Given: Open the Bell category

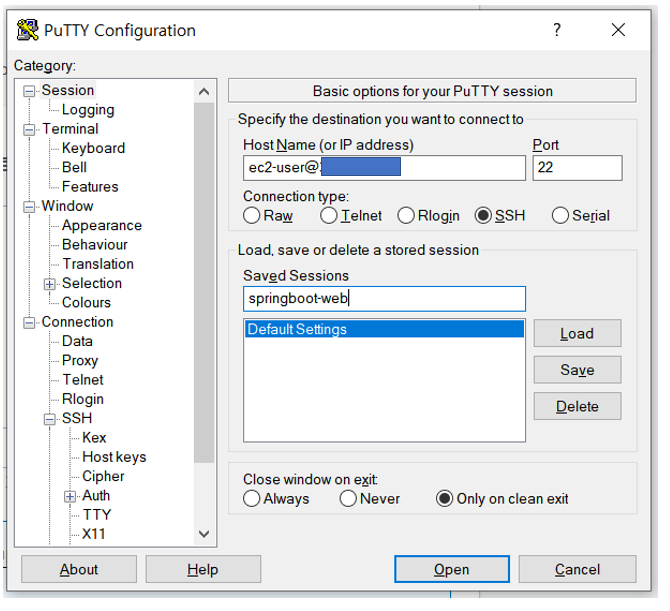Looking at the screenshot, I should pos(74,167).
